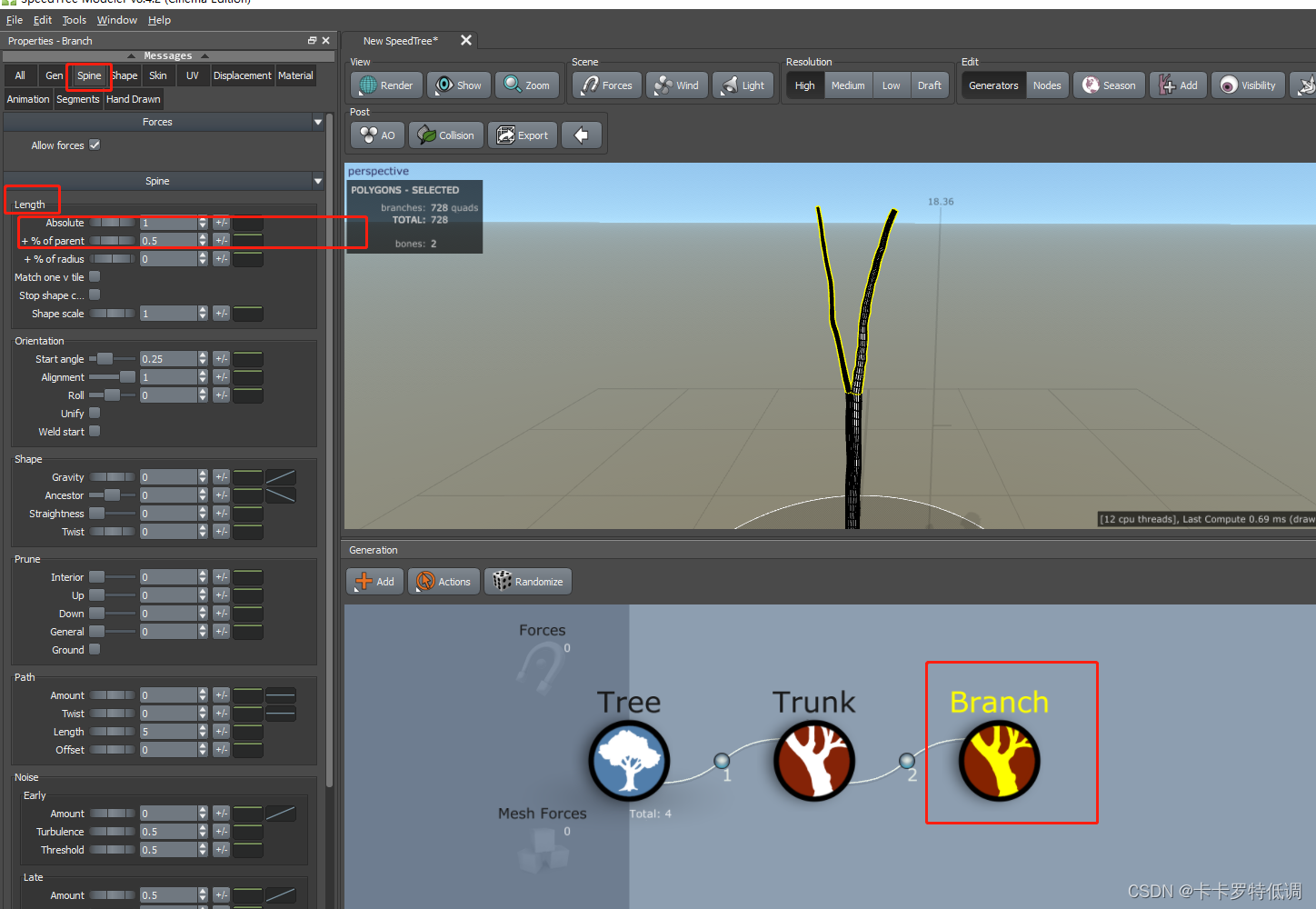
Task: Enable the Unify checkbox
Action: (95, 413)
